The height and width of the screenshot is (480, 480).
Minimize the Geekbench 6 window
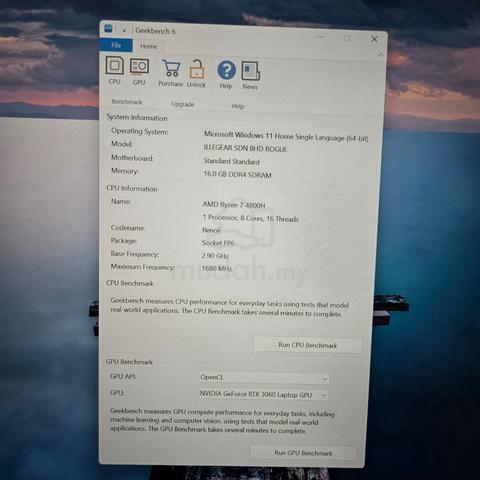click(x=321, y=37)
